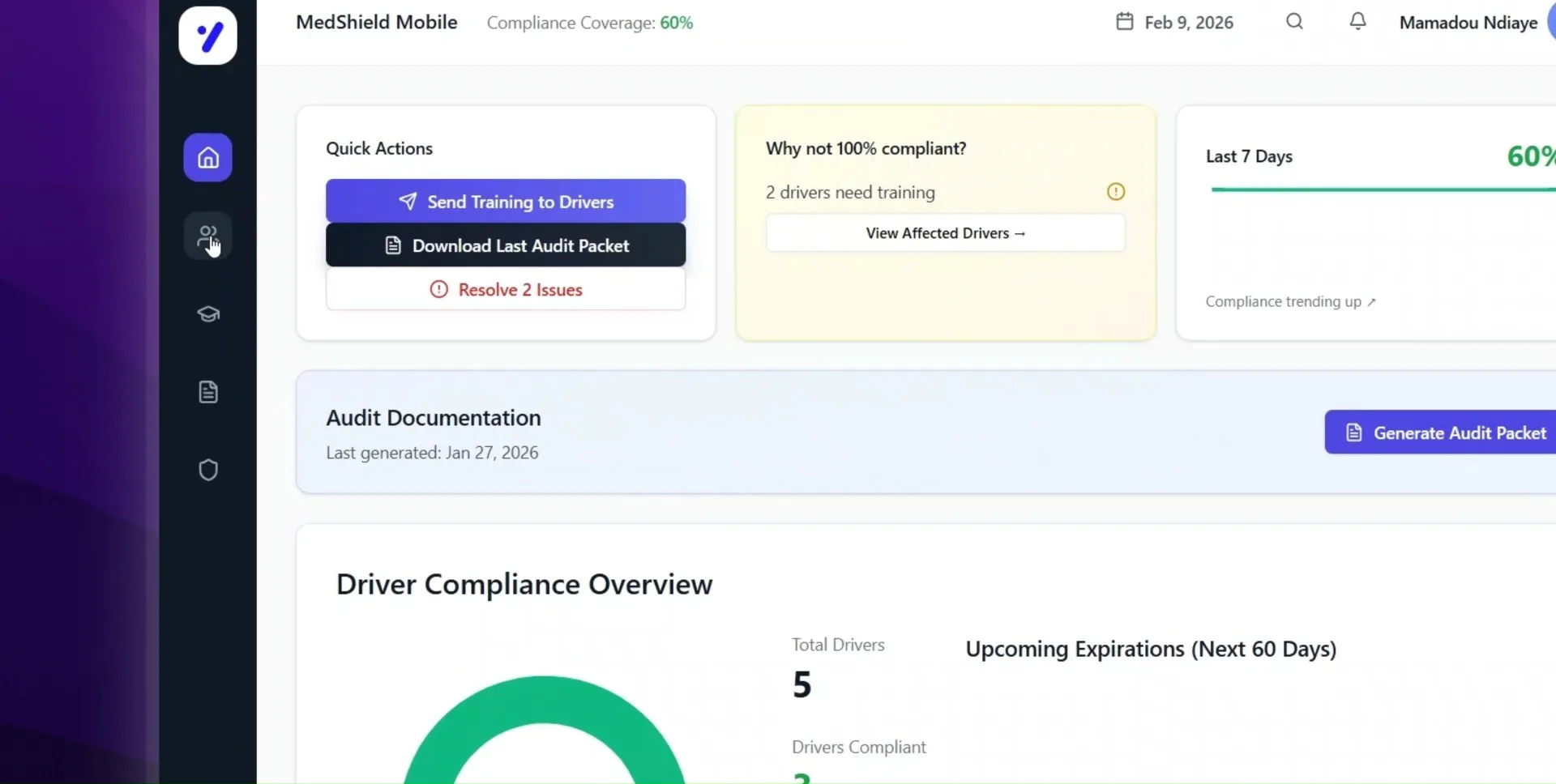Click Download Last Audit Packet button
The image size is (1556, 784).
506,245
